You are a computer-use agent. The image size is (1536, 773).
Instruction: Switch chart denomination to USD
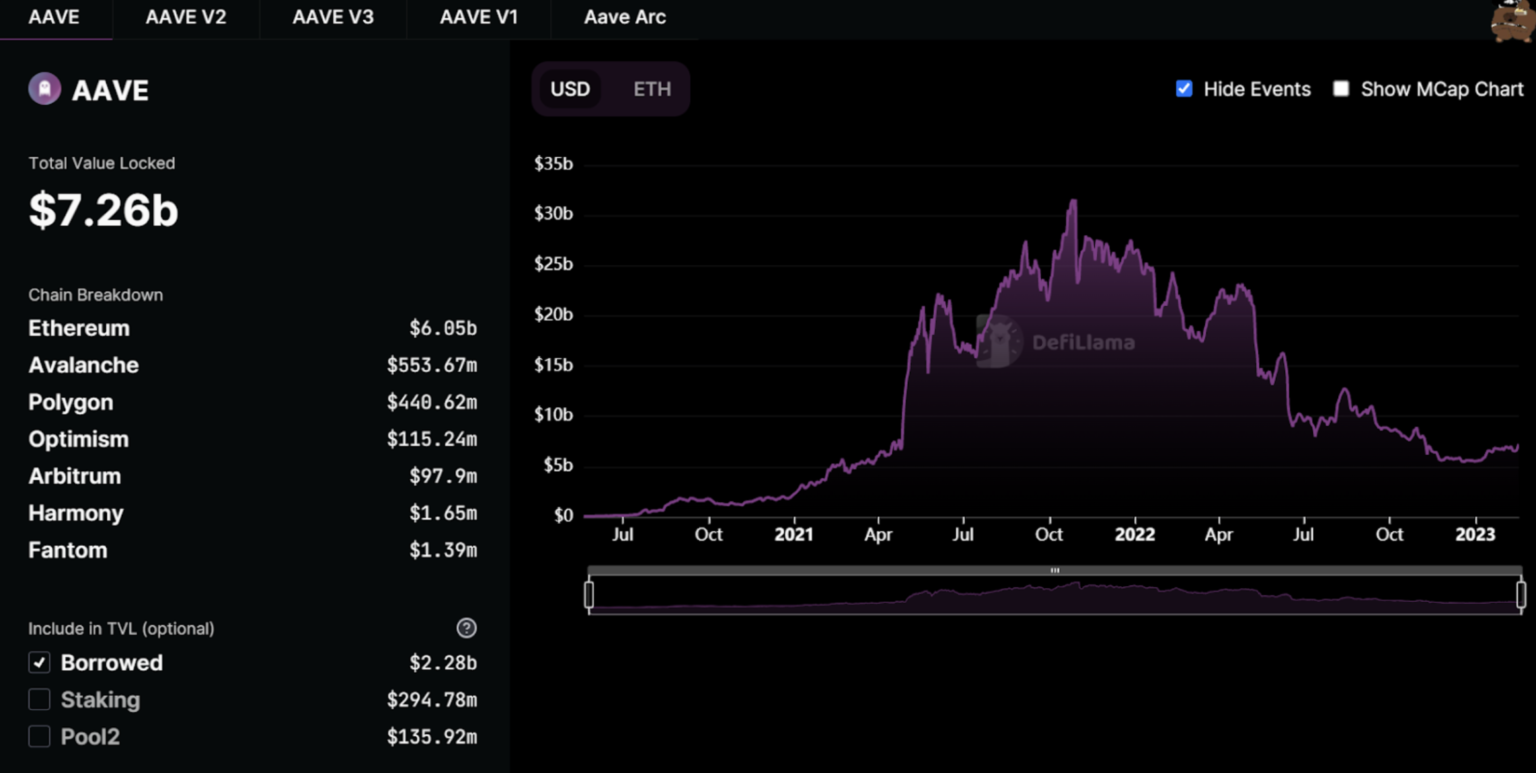click(x=570, y=89)
